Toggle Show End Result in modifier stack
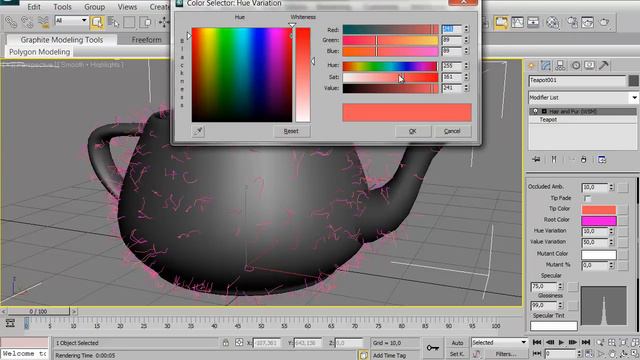640x360 pixels. click(554, 160)
